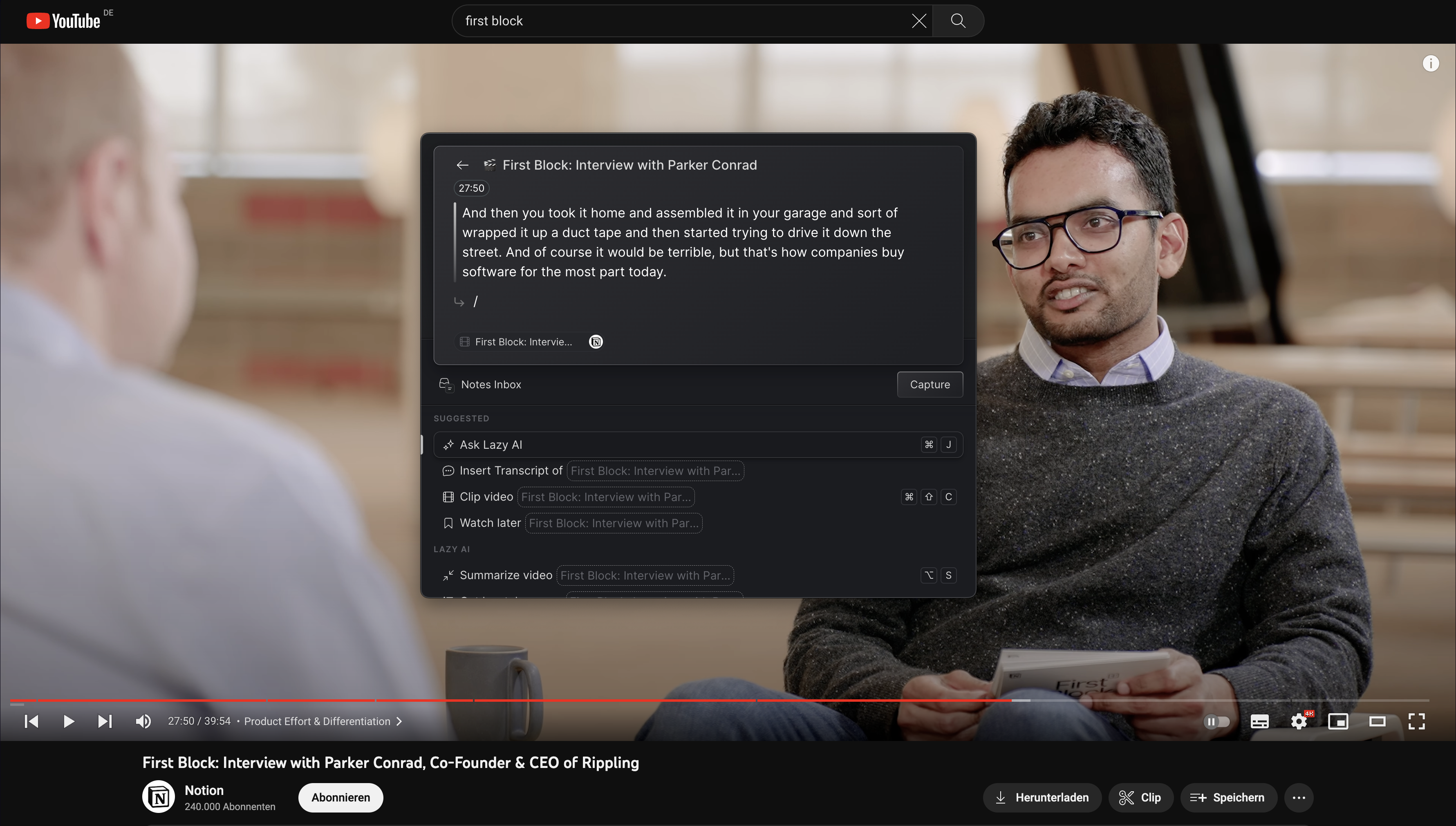This screenshot has width=1456, height=826.
Task: Toggle autoplay in the player controls
Action: 1217,721
